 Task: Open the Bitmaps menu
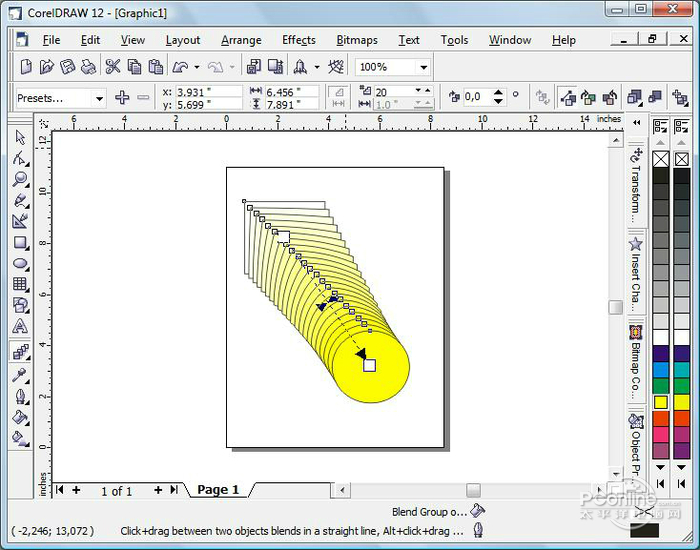pyautogui.click(x=357, y=40)
